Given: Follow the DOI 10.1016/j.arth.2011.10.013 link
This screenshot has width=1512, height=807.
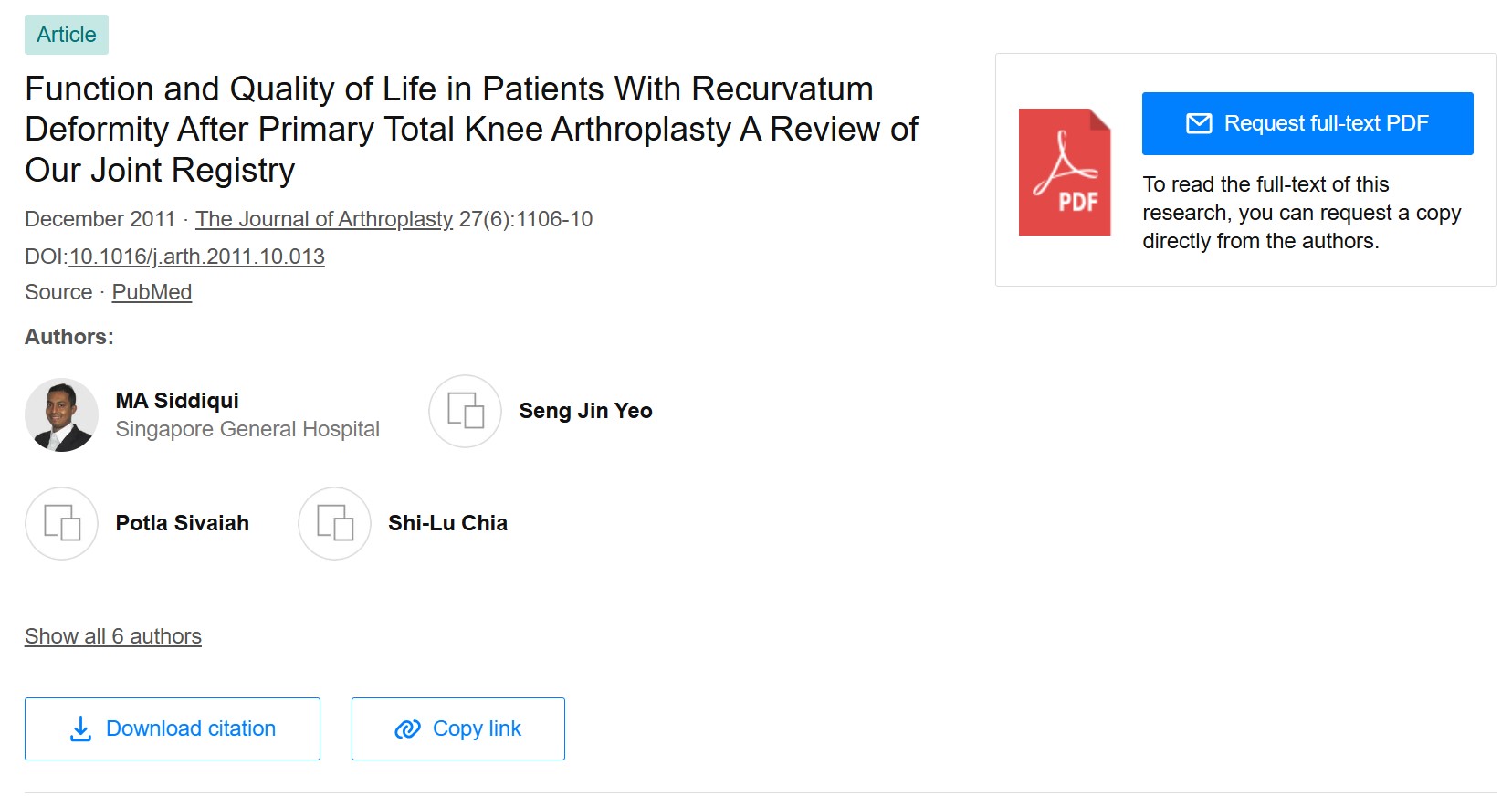Looking at the screenshot, I should [196, 257].
